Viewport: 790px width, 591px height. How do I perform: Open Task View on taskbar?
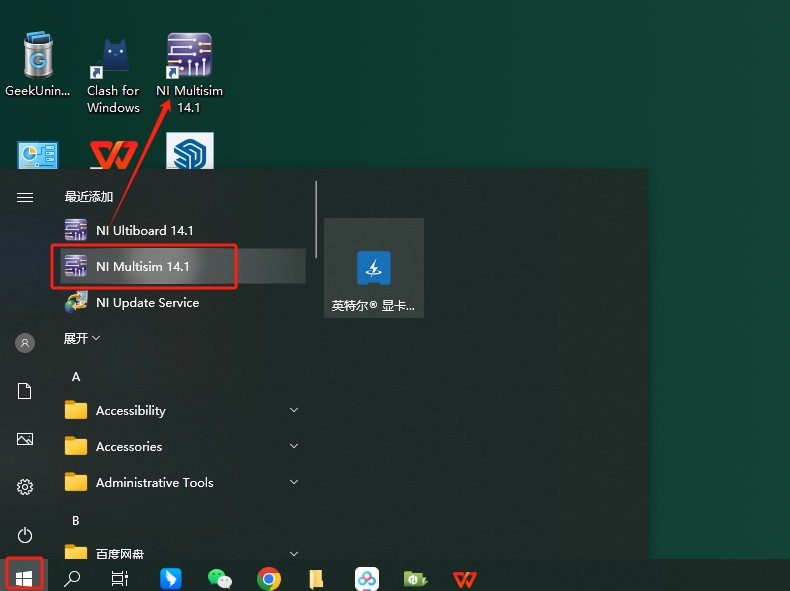coord(119,578)
